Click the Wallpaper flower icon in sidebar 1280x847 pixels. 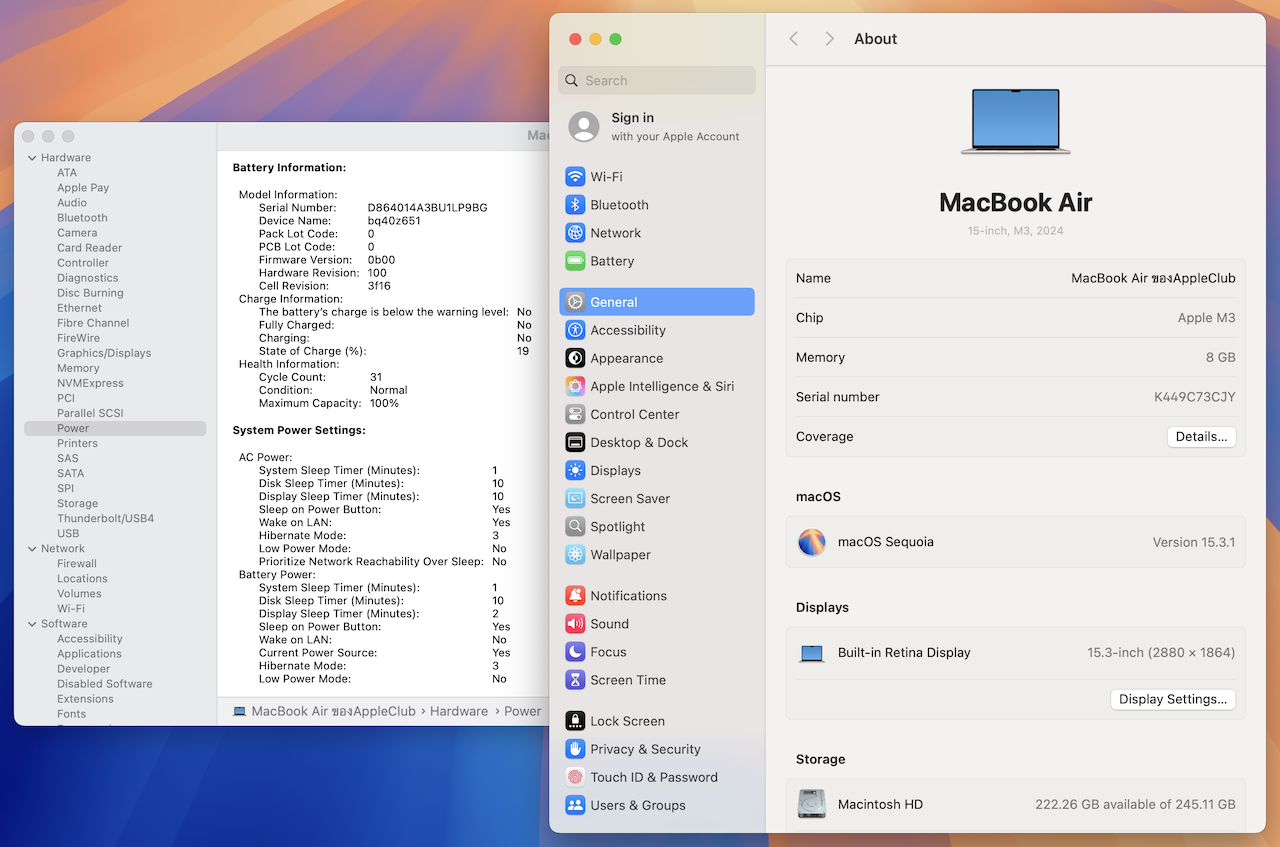(575, 554)
